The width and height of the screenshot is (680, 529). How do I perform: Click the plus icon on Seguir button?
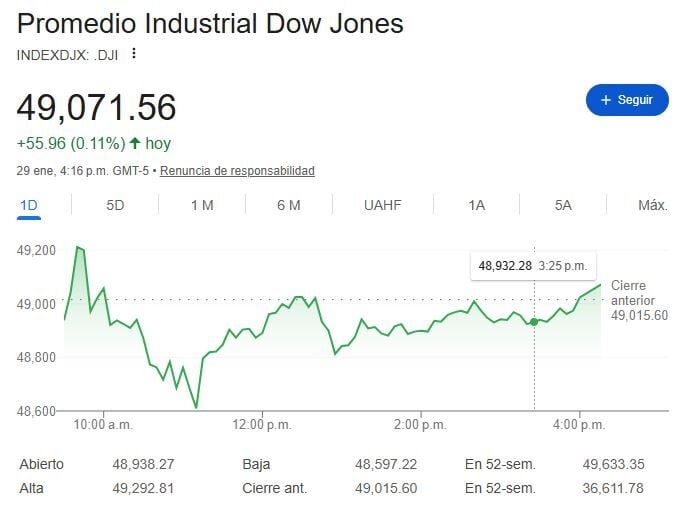pos(605,100)
